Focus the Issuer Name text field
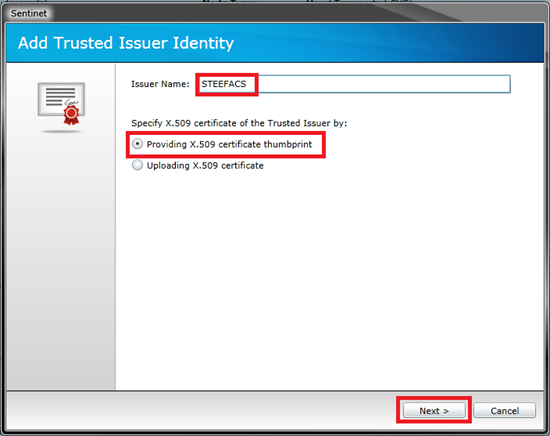 click(354, 84)
